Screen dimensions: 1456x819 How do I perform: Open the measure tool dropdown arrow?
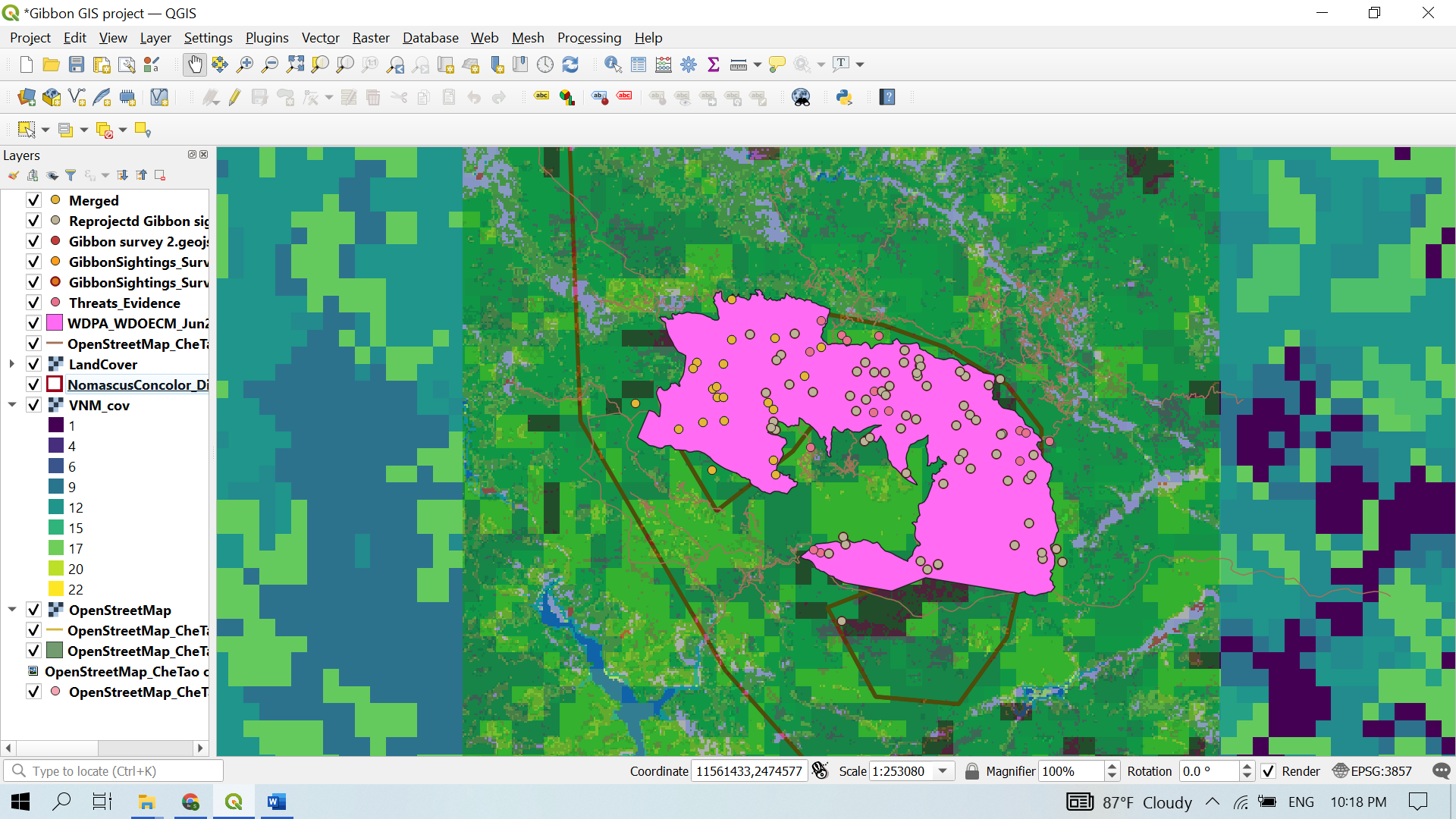757,65
